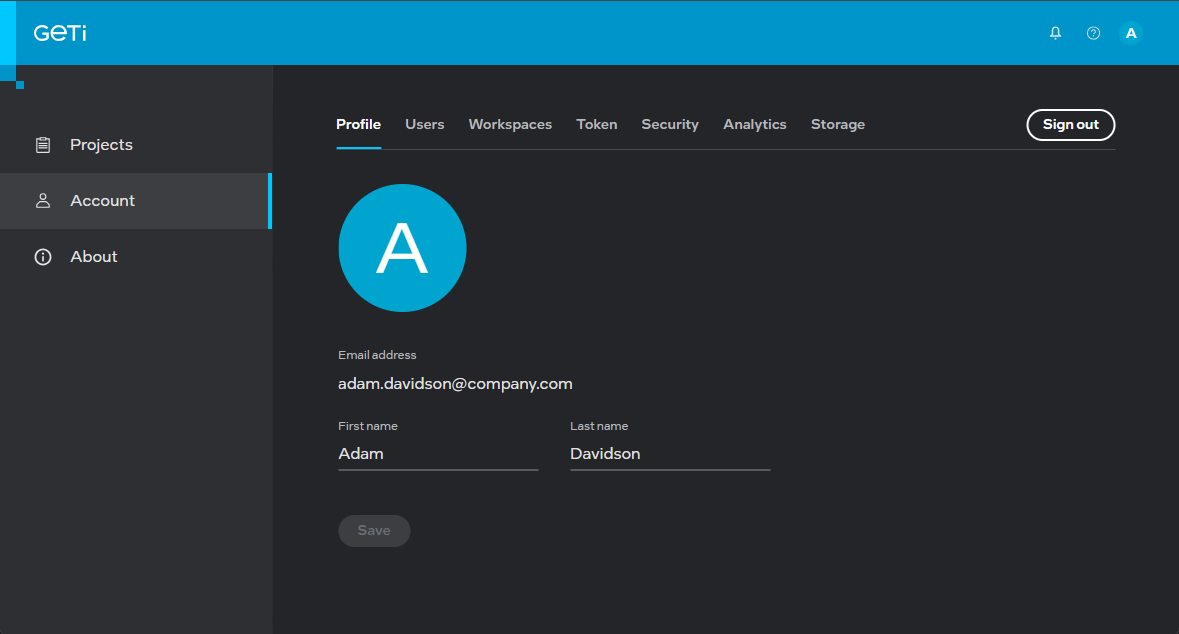Open the Storage tab

[838, 124]
